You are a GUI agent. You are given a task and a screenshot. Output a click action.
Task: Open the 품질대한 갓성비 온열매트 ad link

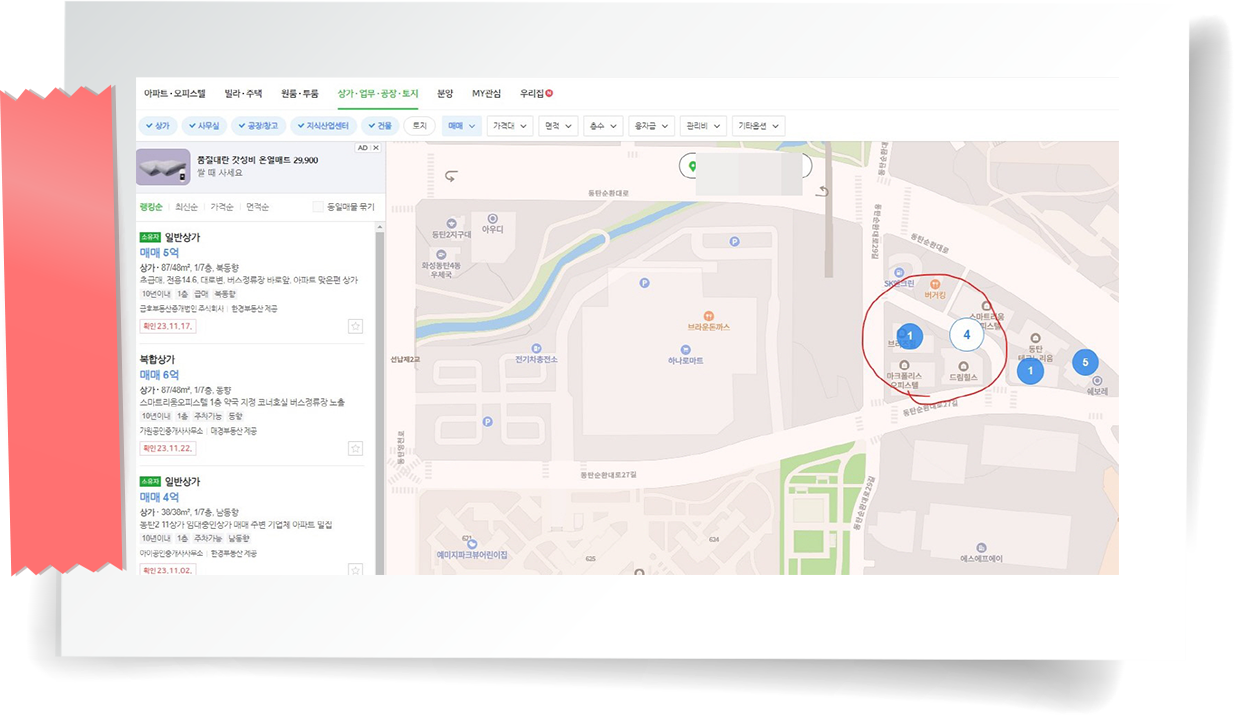(x=257, y=160)
